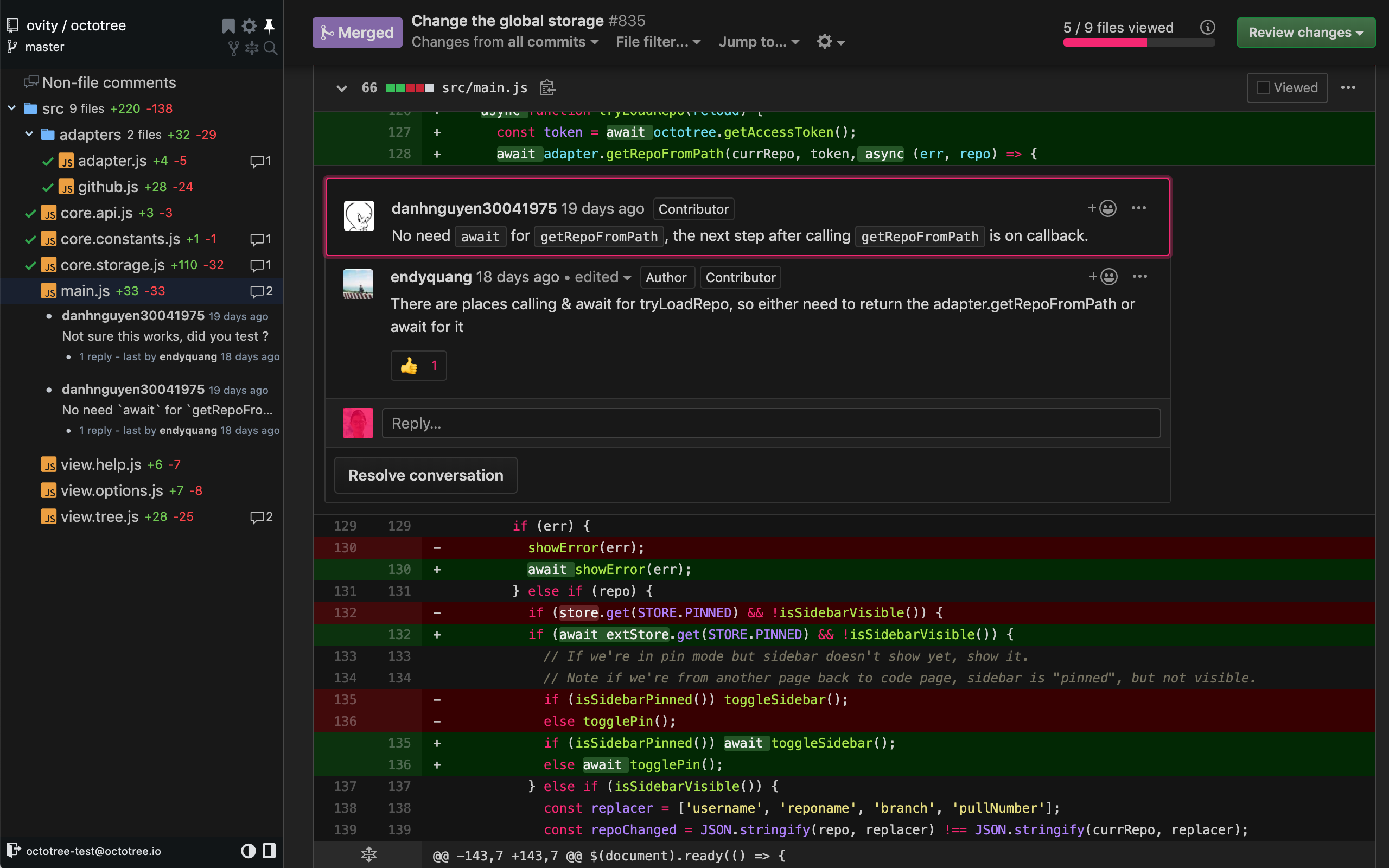
Task: Click the thumbs up reaction button
Action: pyautogui.click(x=418, y=366)
